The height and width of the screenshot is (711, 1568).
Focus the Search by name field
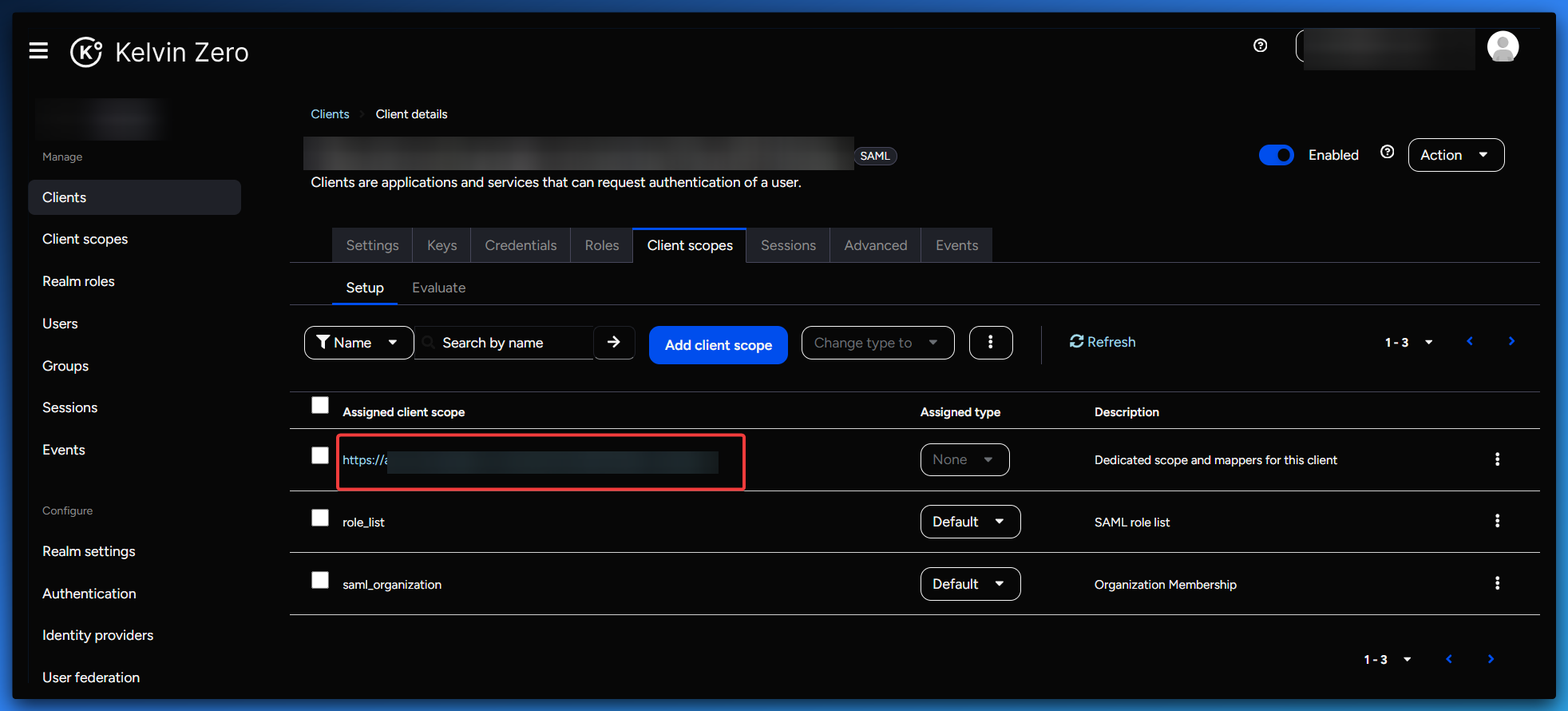click(x=511, y=343)
